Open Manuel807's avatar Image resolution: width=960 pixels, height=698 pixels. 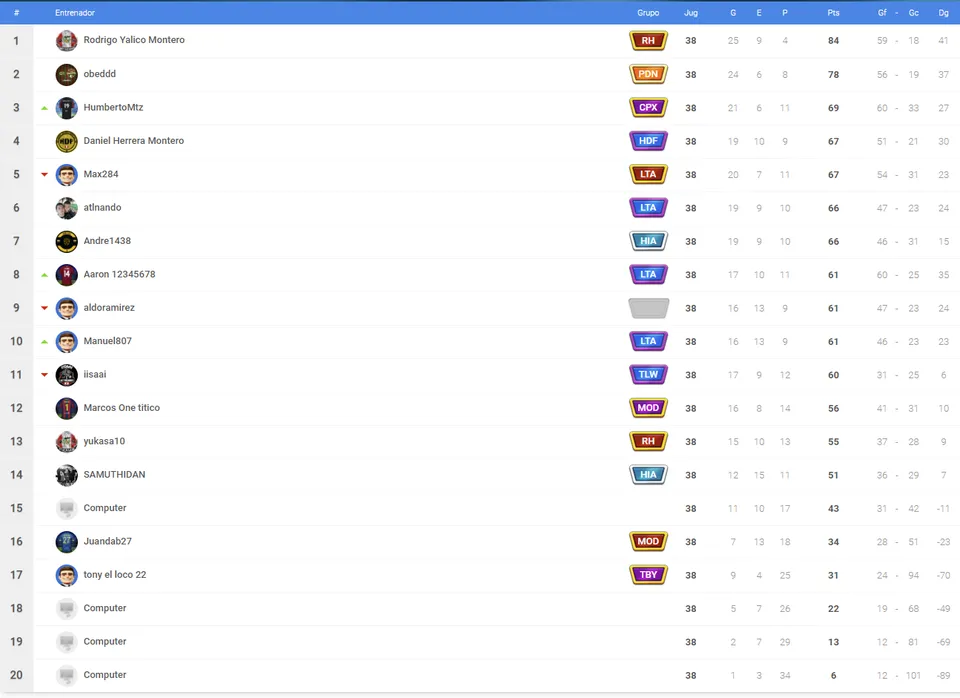pyautogui.click(x=66, y=341)
